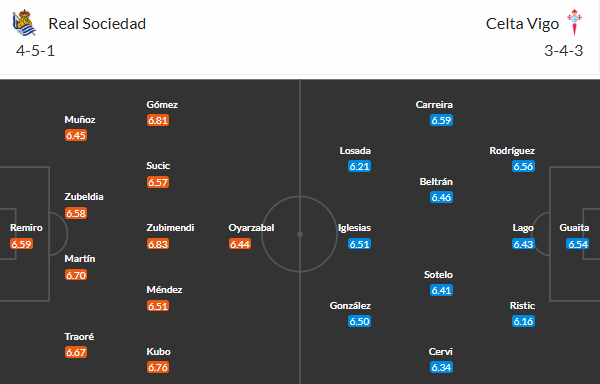Select player Beltrán's name

[436, 182]
